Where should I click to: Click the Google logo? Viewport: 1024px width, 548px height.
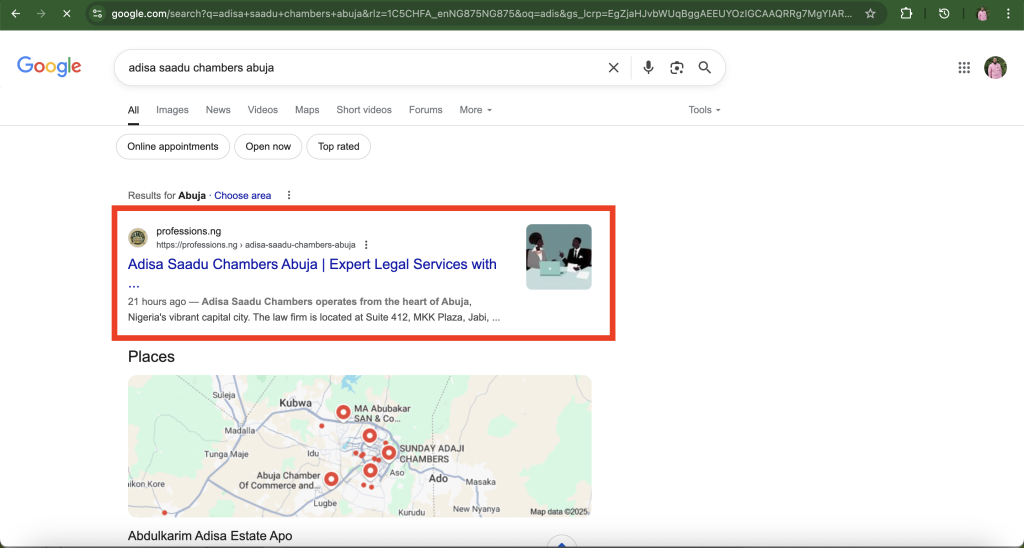(x=49, y=67)
